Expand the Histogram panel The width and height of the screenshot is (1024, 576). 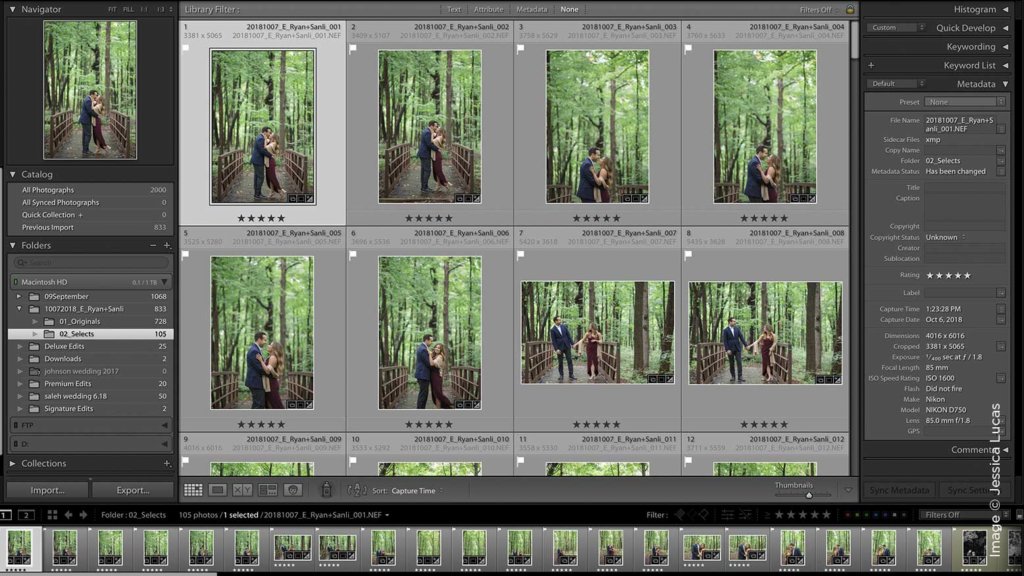1006,10
